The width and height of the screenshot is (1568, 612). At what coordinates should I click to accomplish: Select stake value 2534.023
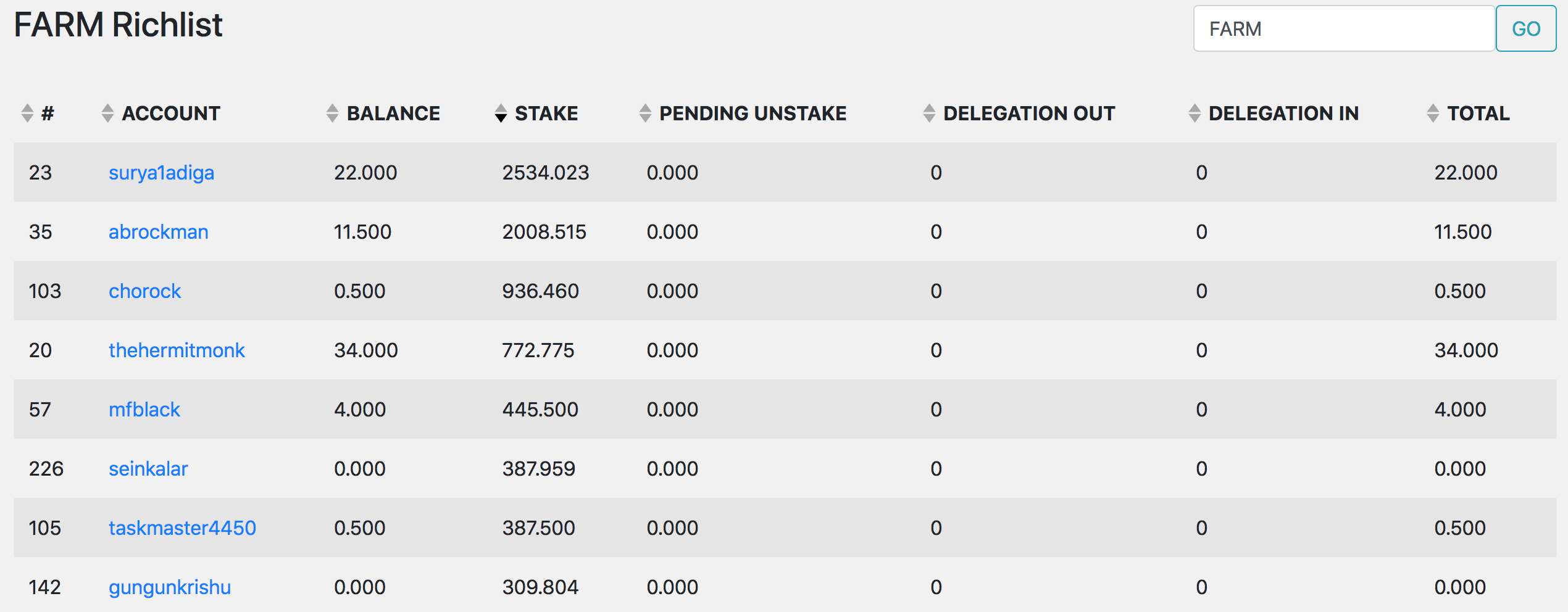tap(546, 173)
